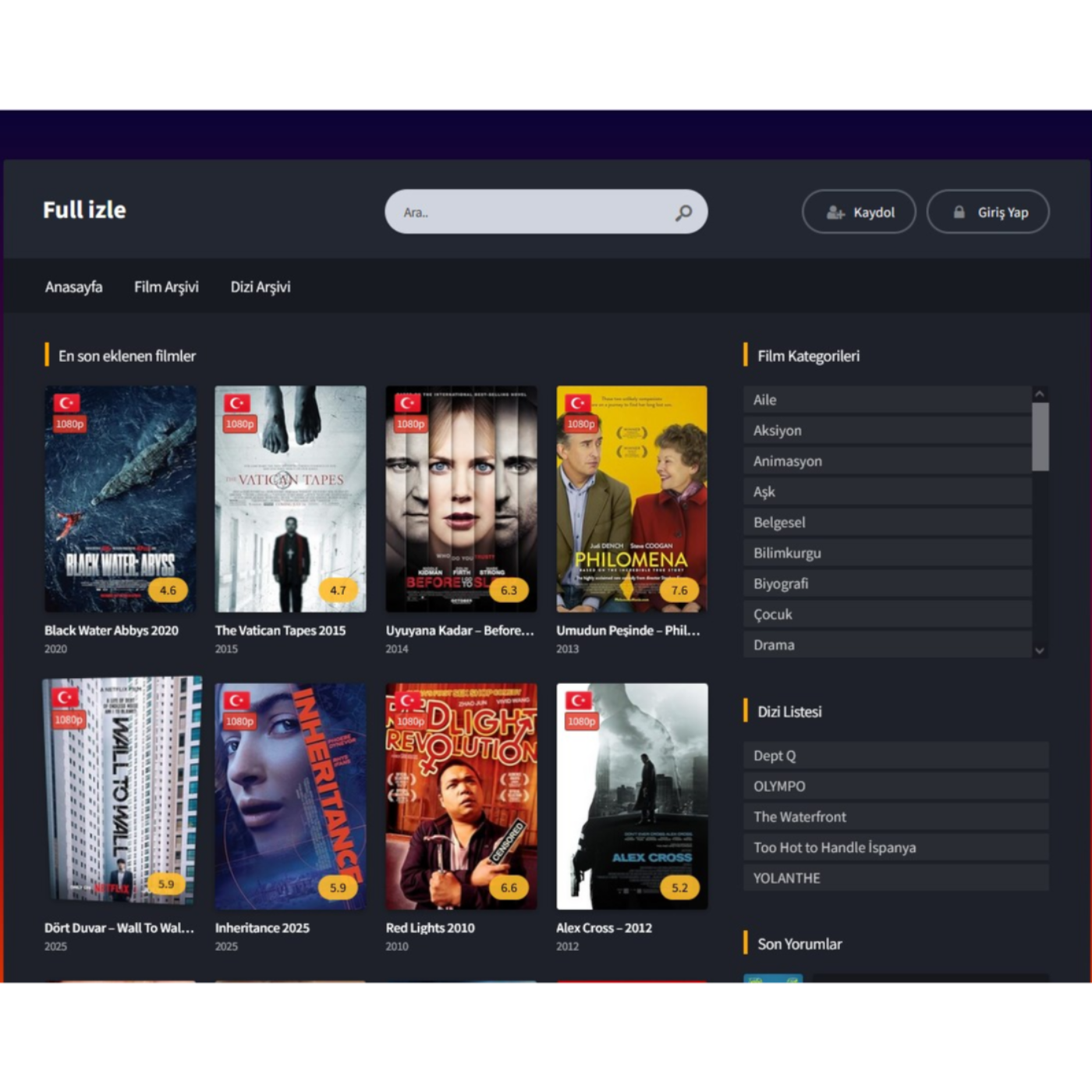Click the categories list scroll-down arrow

pos(1040,650)
